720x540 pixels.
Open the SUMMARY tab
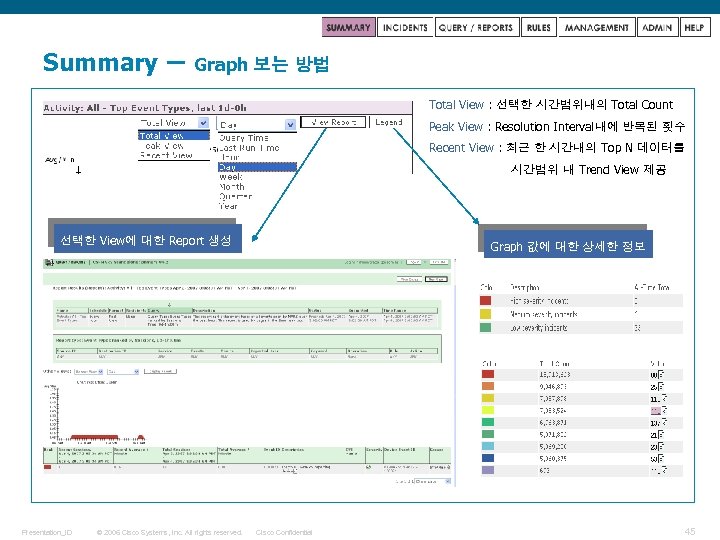click(349, 28)
